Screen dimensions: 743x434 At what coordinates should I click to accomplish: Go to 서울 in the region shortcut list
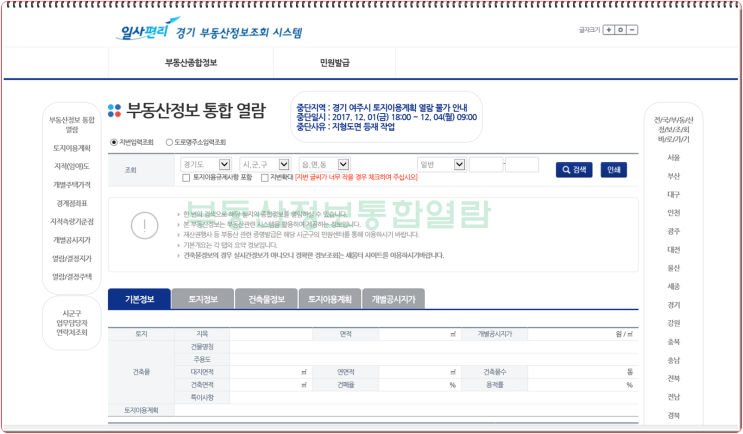(x=673, y=158)
